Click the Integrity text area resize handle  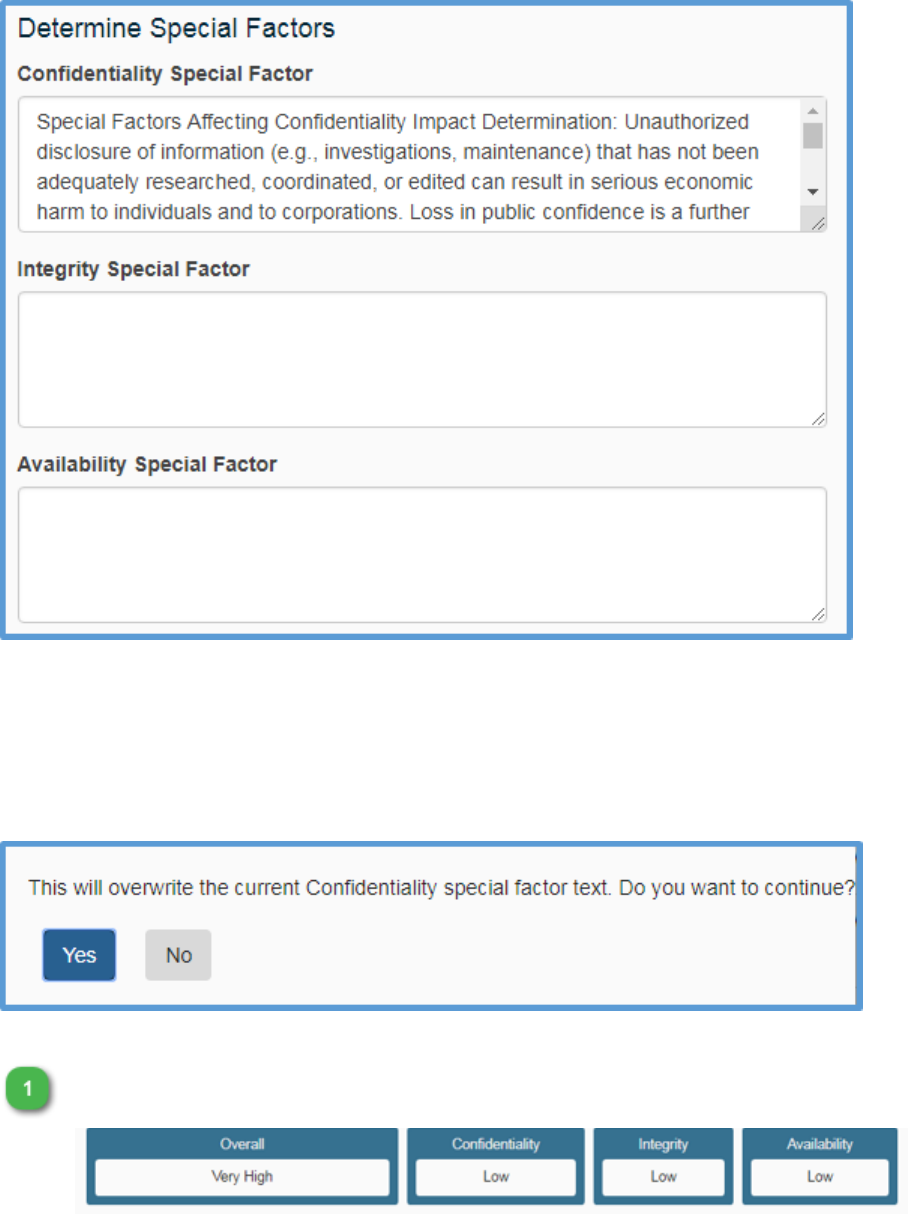819,420
